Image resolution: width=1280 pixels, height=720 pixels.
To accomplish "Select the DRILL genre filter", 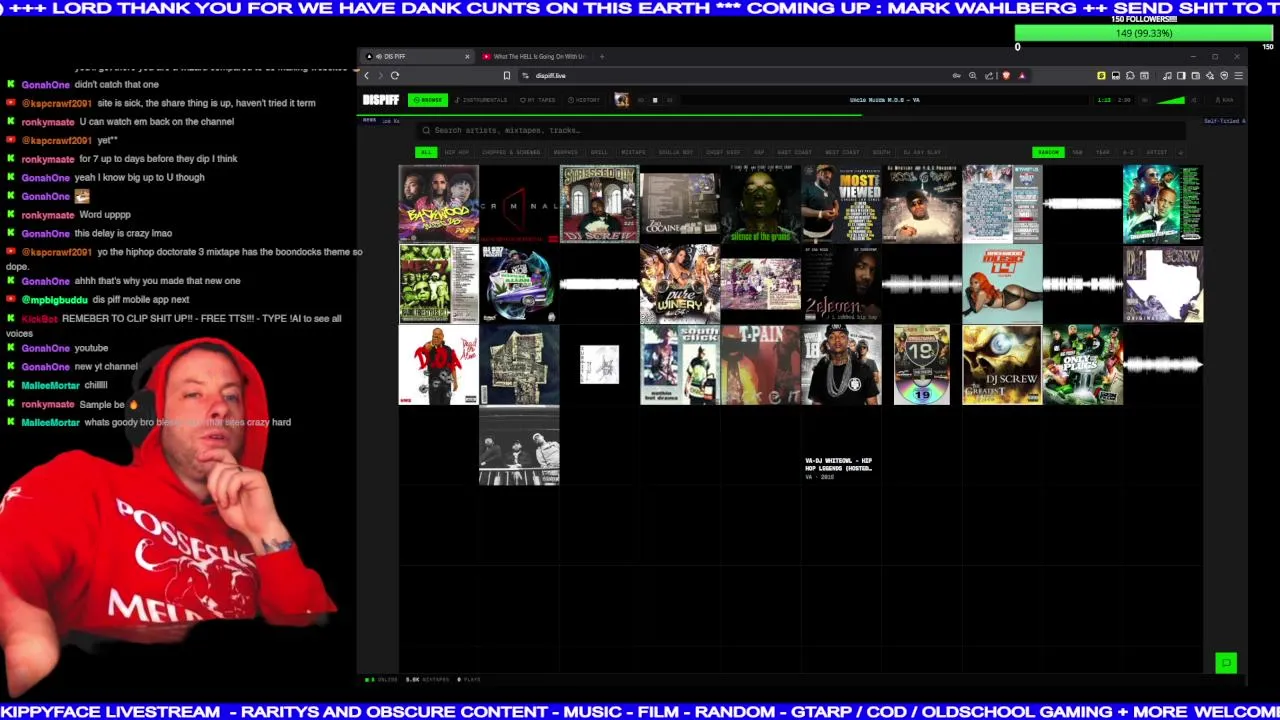I will 599,152.
